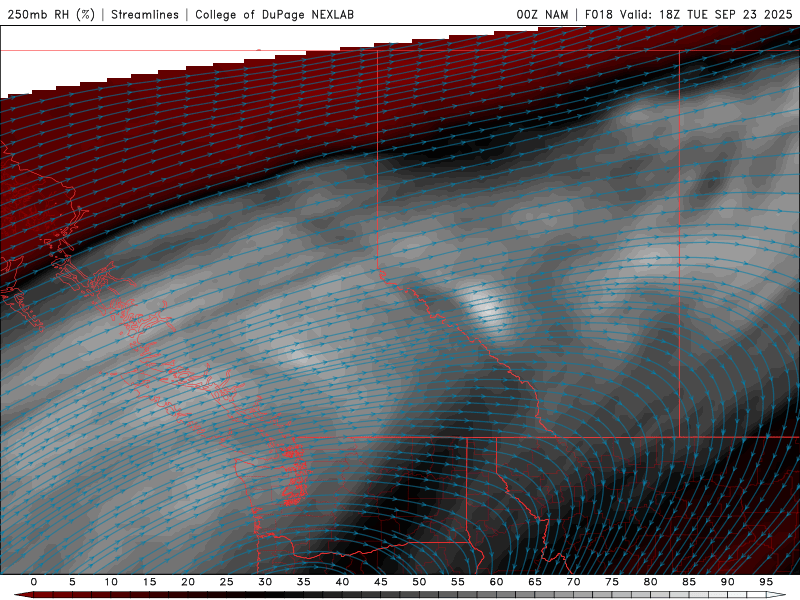Select the '15' colorbar value label
This screenshot has width=800, height=600.
tap(149, 582)
